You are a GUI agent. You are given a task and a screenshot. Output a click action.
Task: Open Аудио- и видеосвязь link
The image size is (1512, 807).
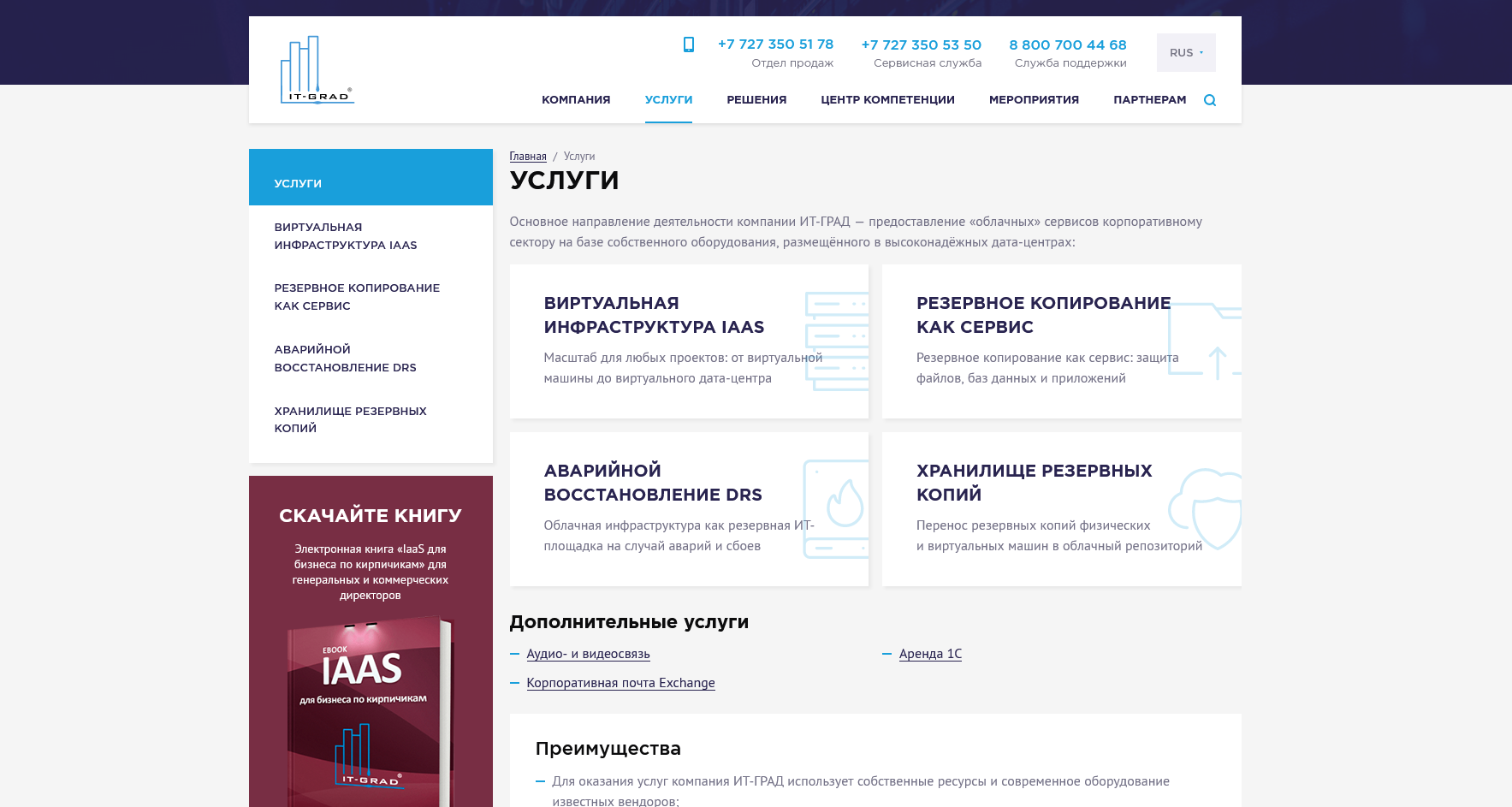coord(588,654)
